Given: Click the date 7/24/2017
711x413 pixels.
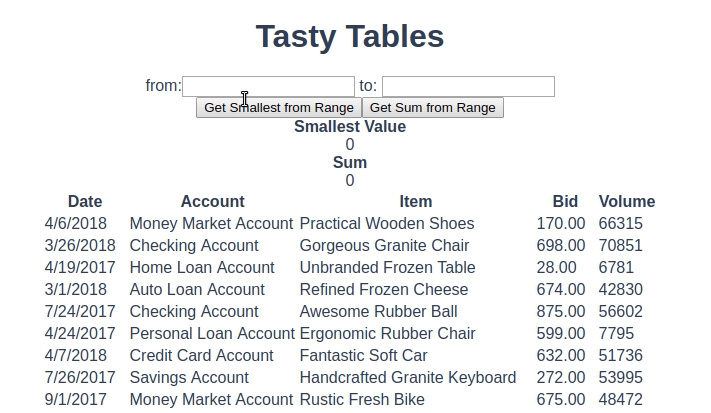Looking at the screenshot, I should pos(80,311).
